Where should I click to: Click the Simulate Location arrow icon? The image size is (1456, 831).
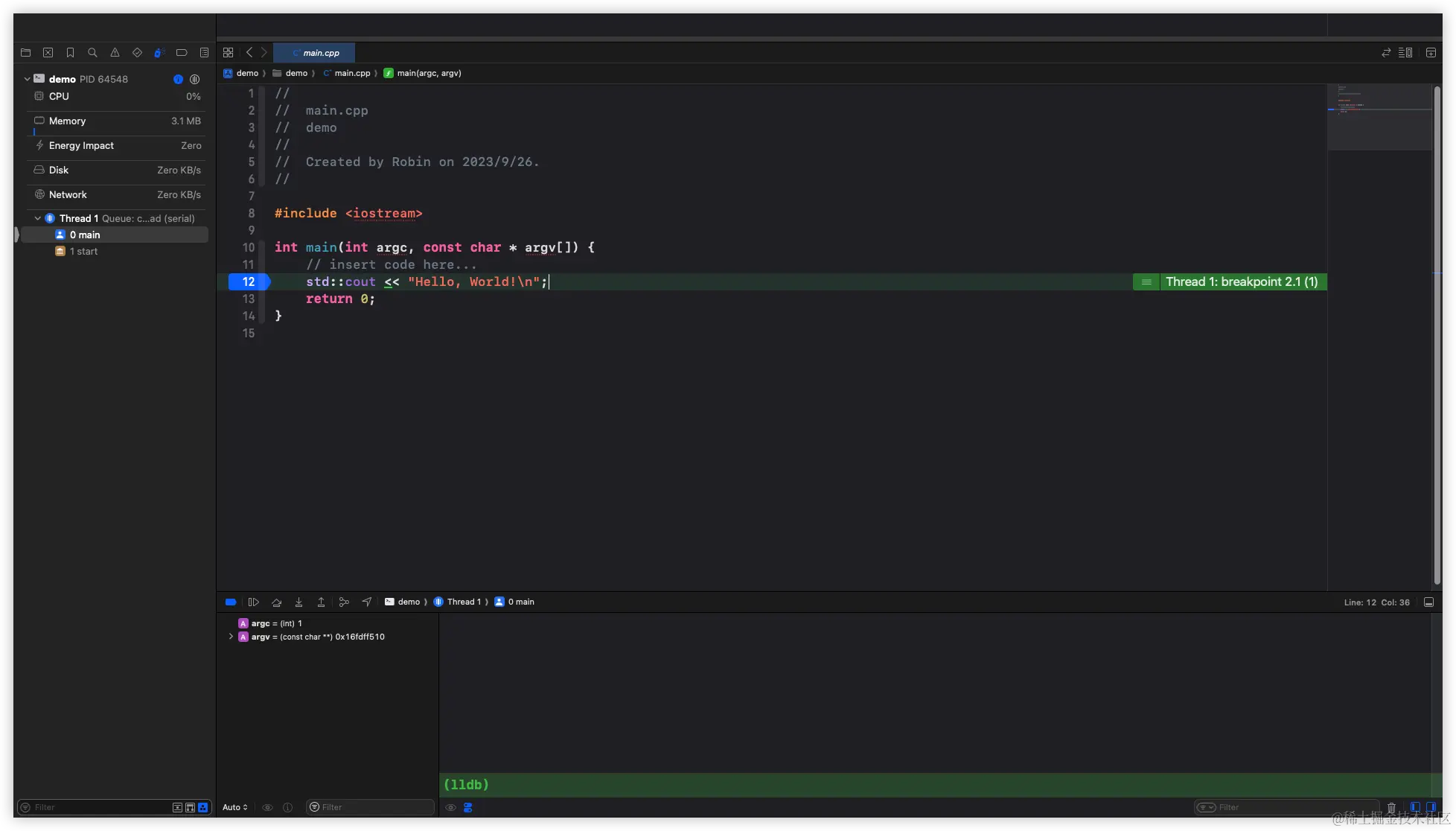[366, 602]
